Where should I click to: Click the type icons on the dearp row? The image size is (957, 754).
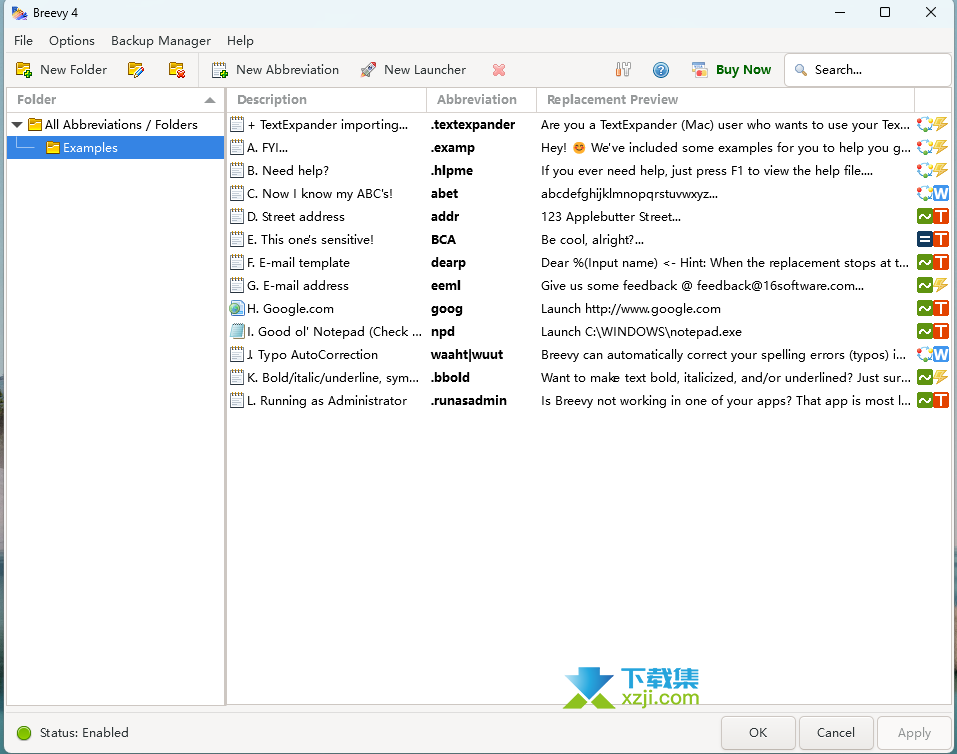coord(933,263)
